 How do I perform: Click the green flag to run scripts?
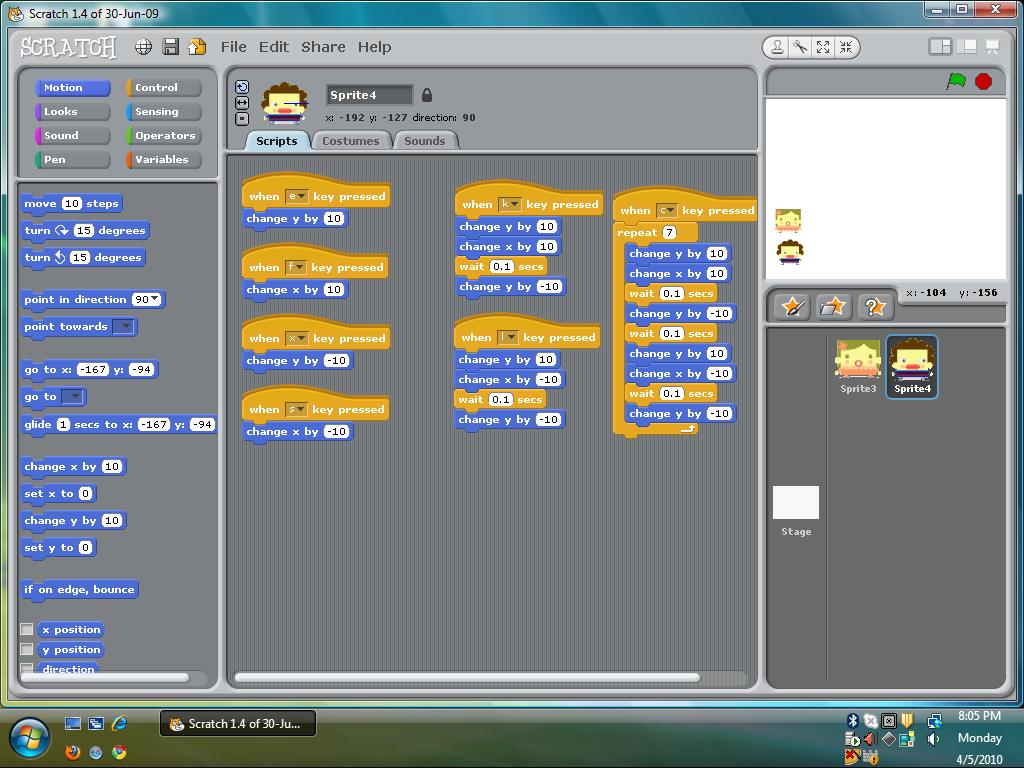[957, 81]
